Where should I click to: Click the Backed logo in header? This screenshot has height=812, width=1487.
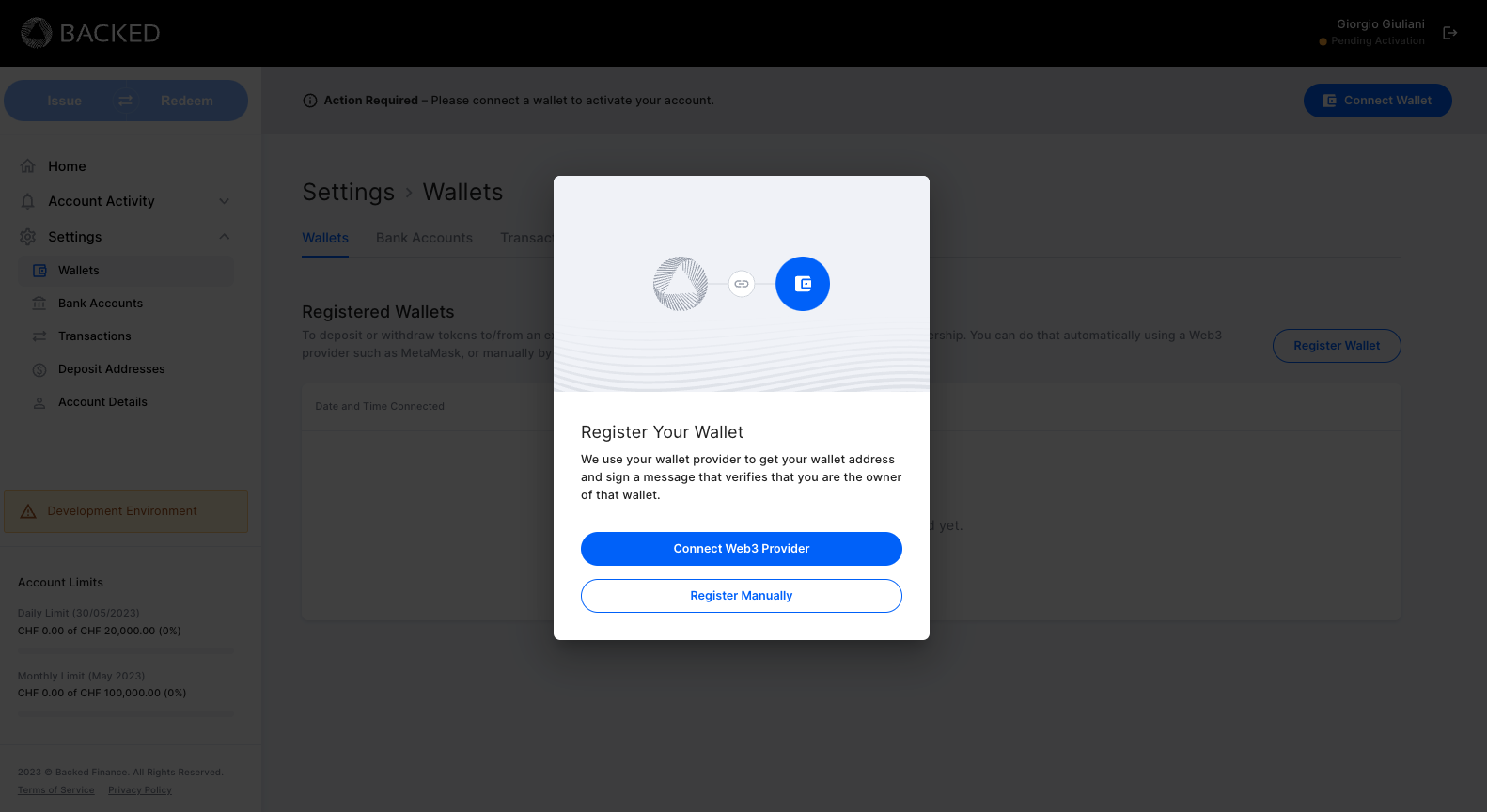pyautogui.click(x=90, y=33)
